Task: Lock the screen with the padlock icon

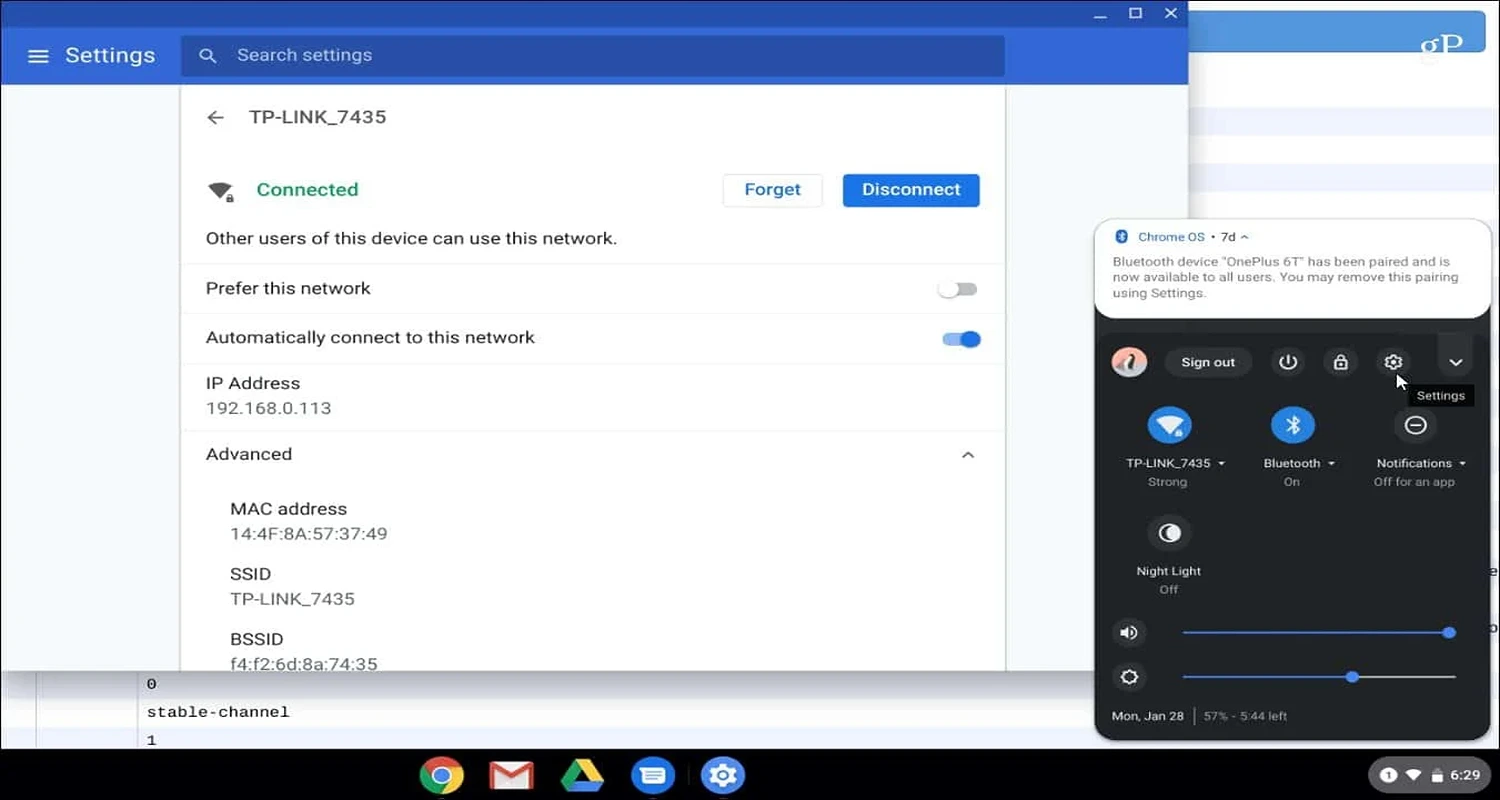Action: click(1340, 362)
